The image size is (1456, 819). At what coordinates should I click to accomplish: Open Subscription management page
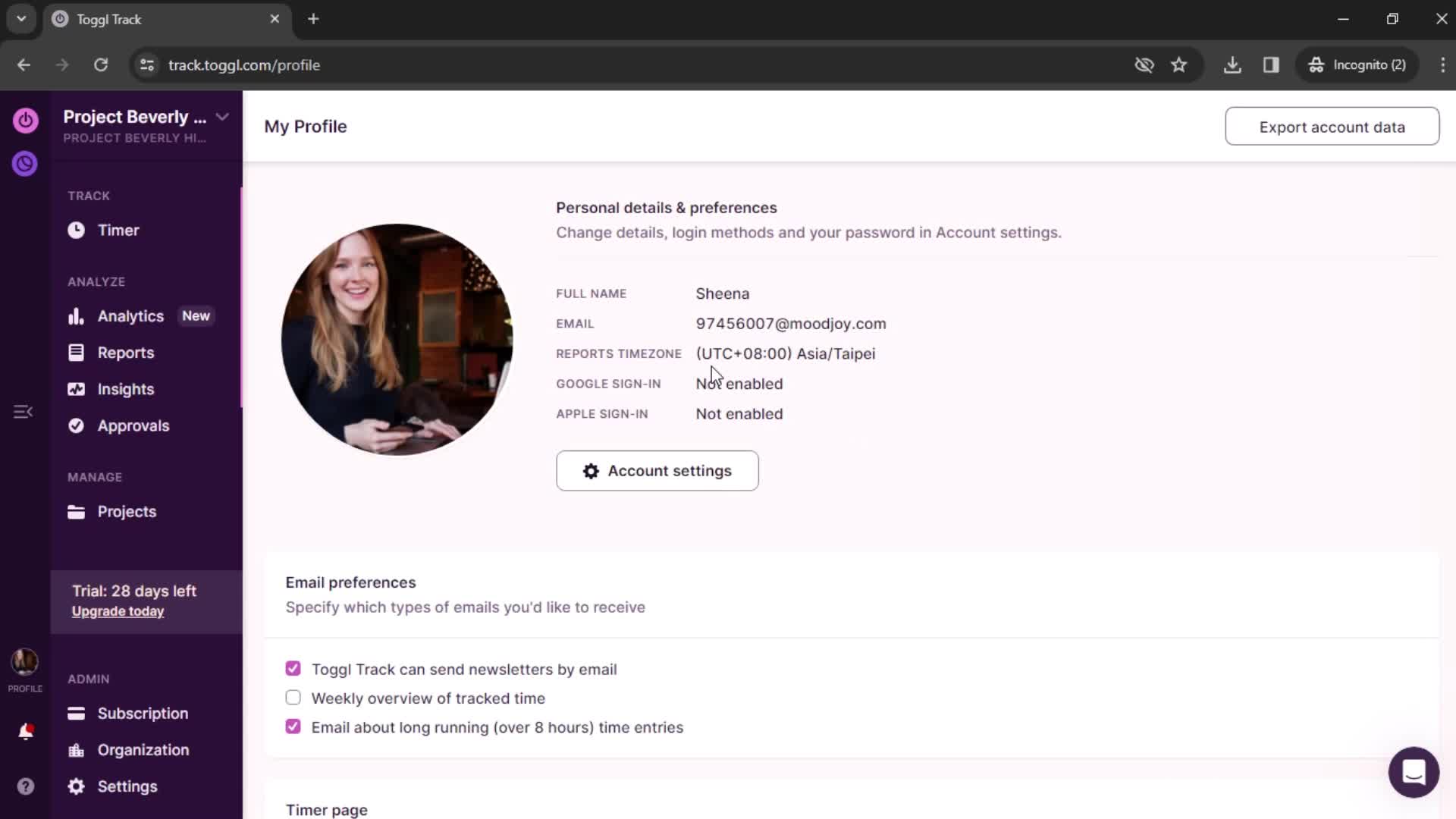[x=143, y=713]
